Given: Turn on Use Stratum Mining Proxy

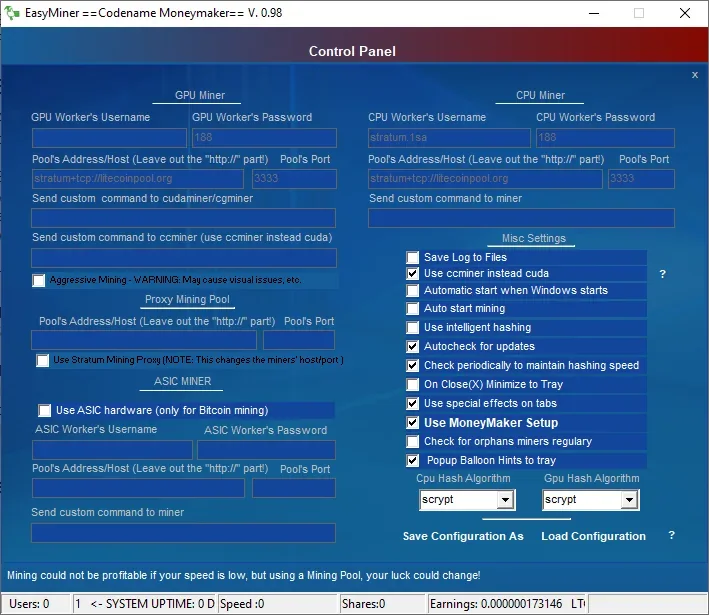Looking at the screenshot, I should pos(43,360).
